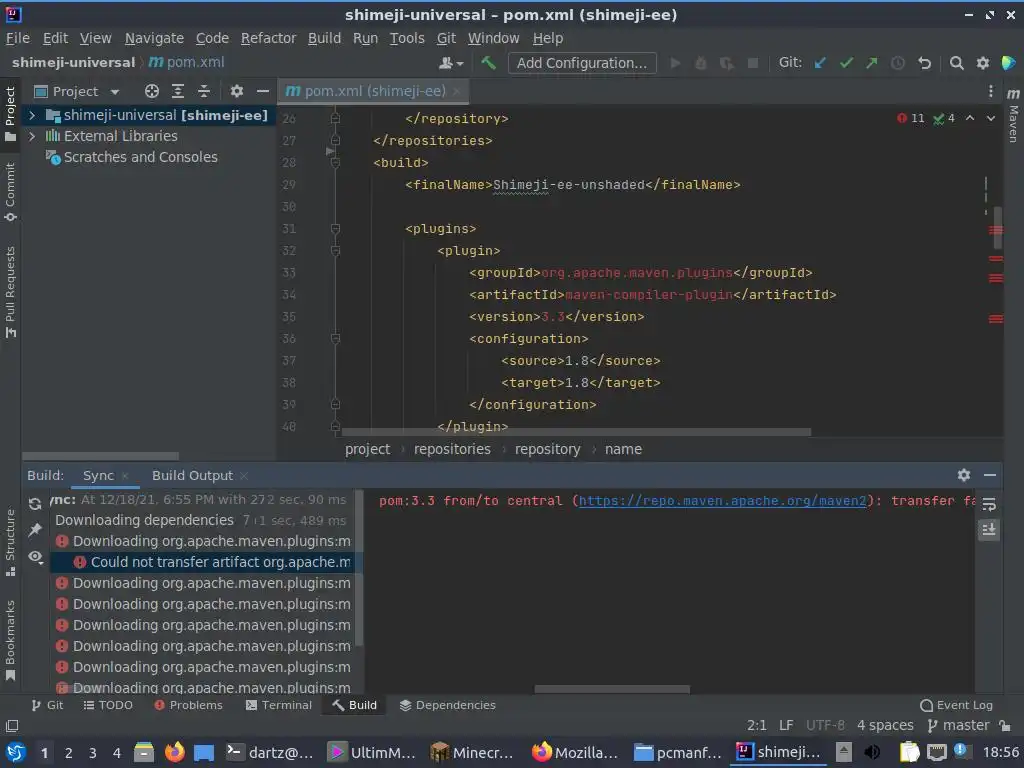Click Select Opened File target icon
The height and width of the screenshot is (768, 1024).
[152, 91]
